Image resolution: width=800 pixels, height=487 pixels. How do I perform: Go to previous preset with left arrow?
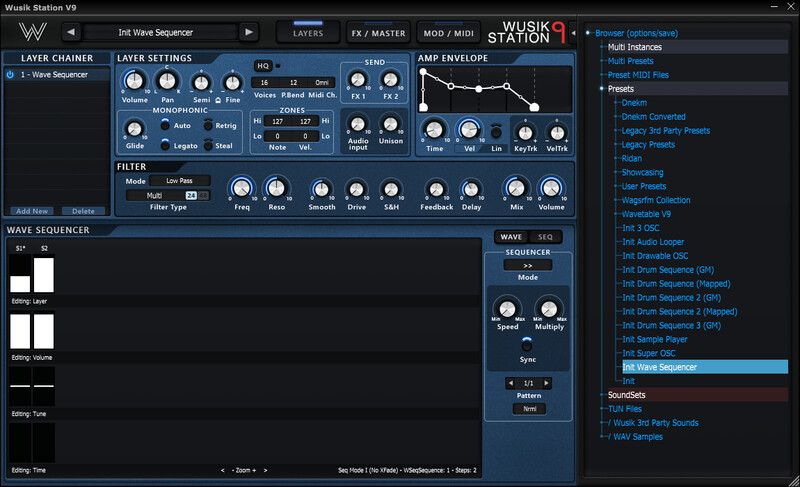tap(71, 32)
